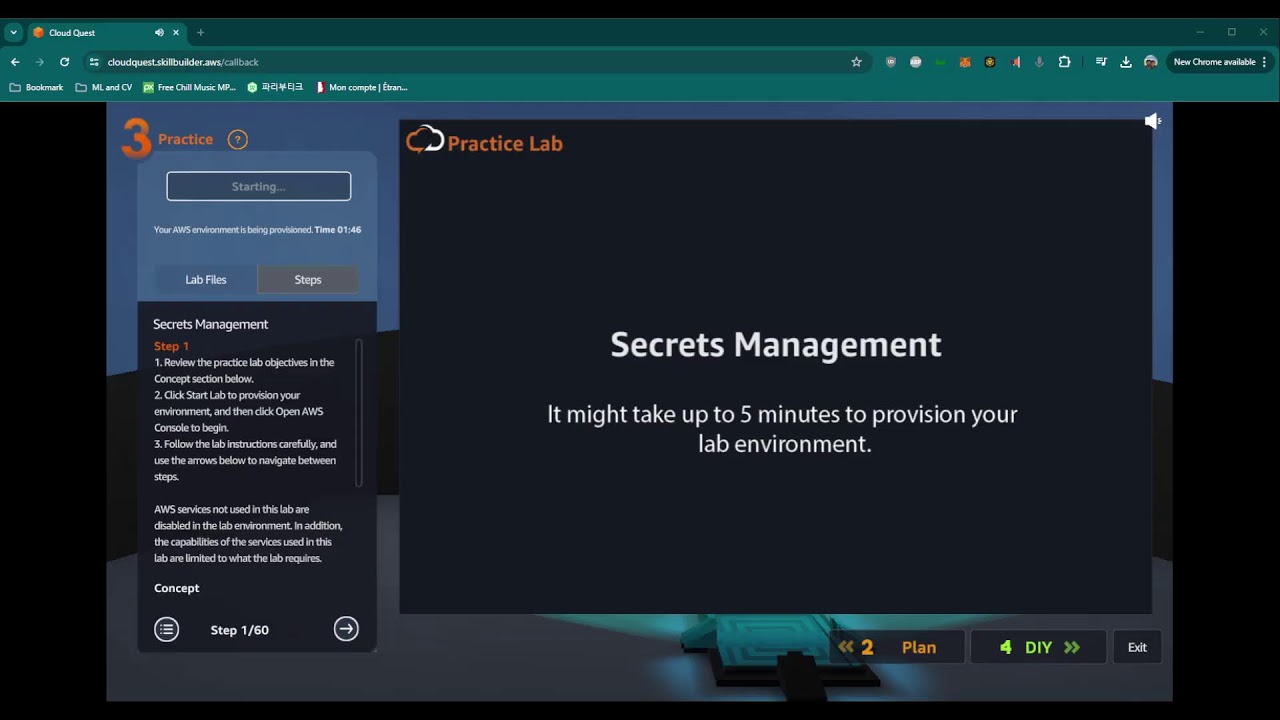The height and width of the screenshot is (720, 1280).
Task: Open Chrome downloads icon
Action: pos(1126,62)
